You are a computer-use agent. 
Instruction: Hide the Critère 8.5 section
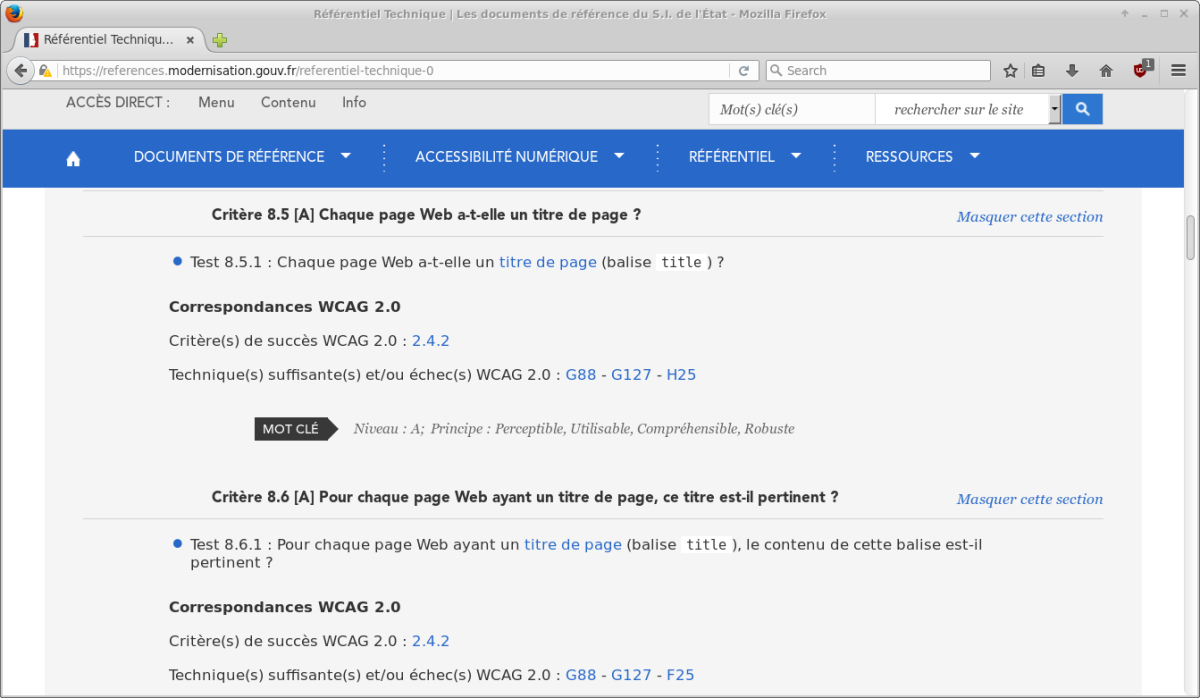[1029, 216]
